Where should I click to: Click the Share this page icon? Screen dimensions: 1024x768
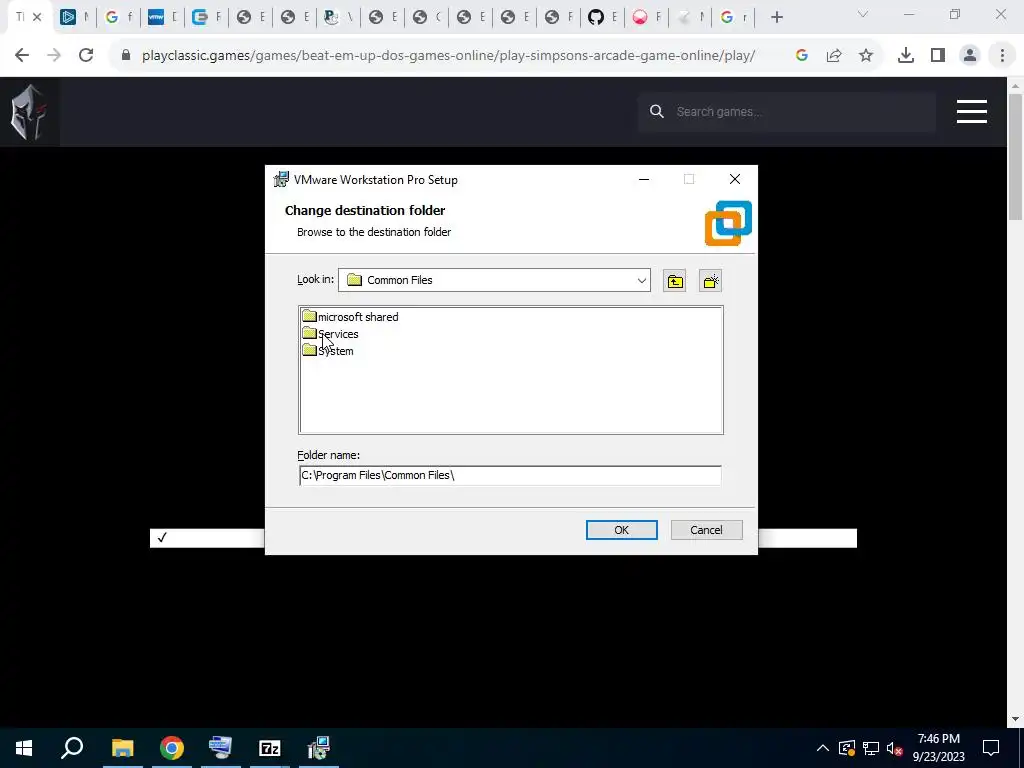click(834, 56)
